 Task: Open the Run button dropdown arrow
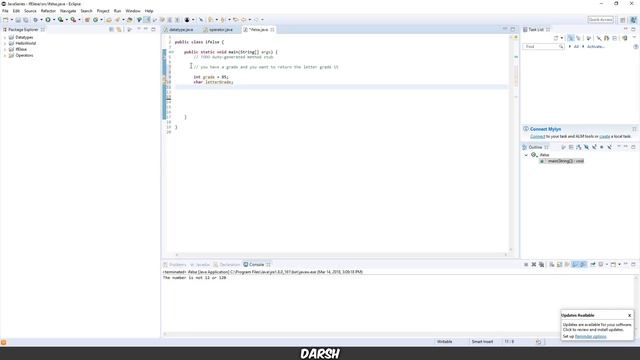[54, 20]
